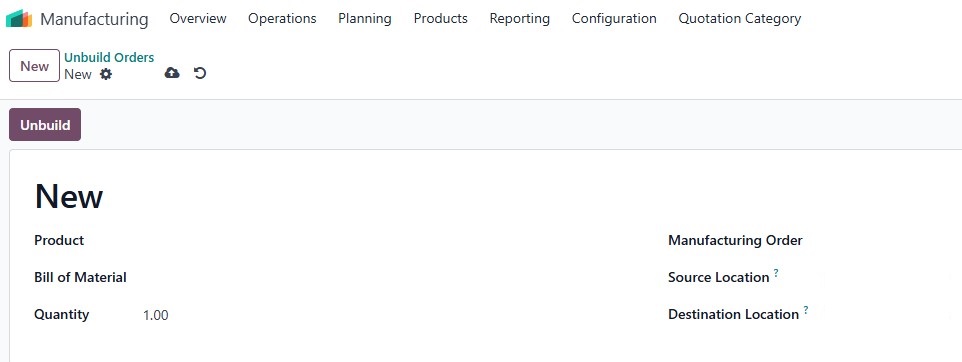This screenshot has width=962, height=362.
Task: Select the Quotation Category menu item
Action: [x=739, y=18]
